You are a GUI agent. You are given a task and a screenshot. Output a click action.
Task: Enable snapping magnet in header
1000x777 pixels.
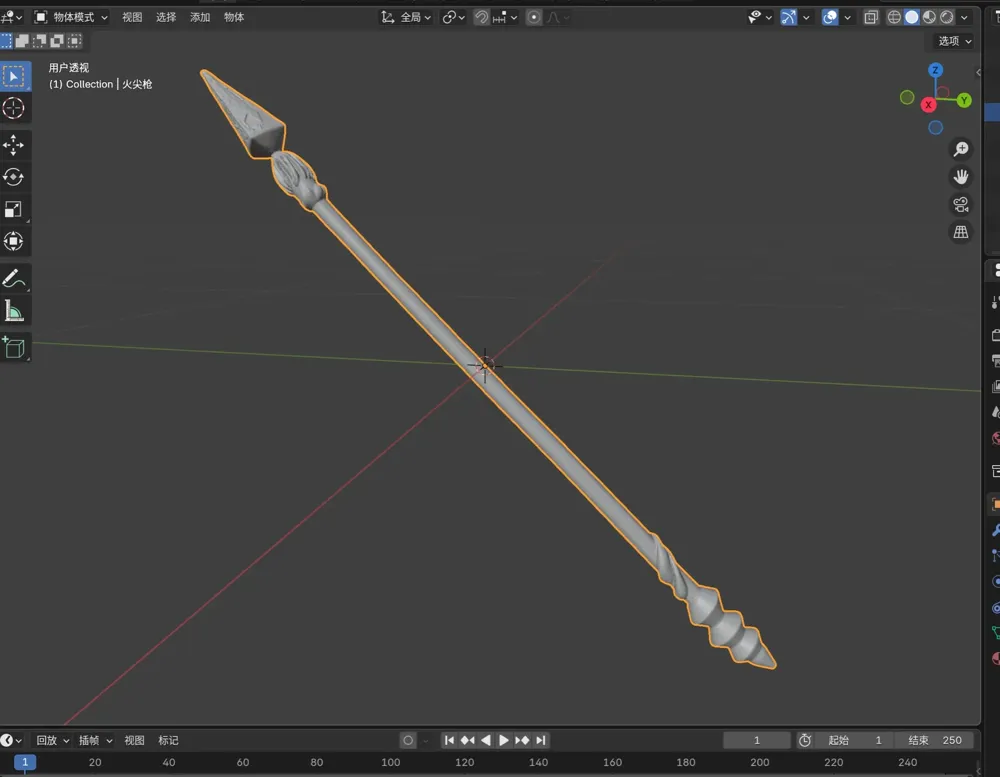(481, 17)
